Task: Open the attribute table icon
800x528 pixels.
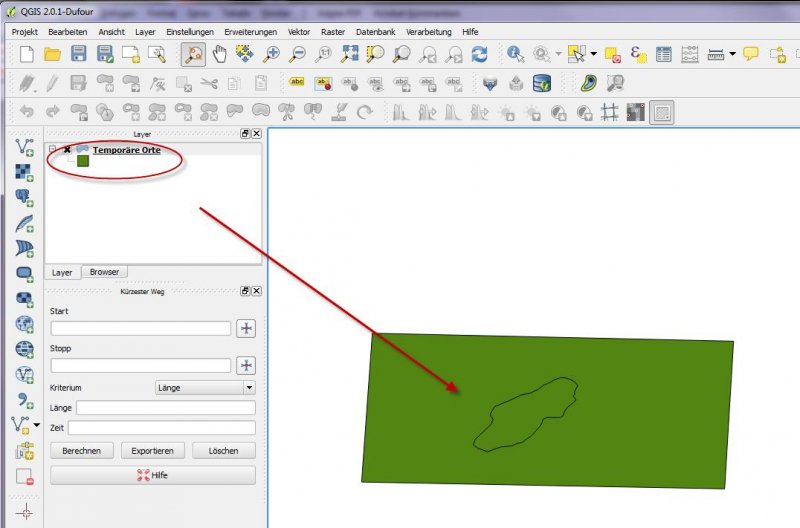Action: click(x=663, y=54)
